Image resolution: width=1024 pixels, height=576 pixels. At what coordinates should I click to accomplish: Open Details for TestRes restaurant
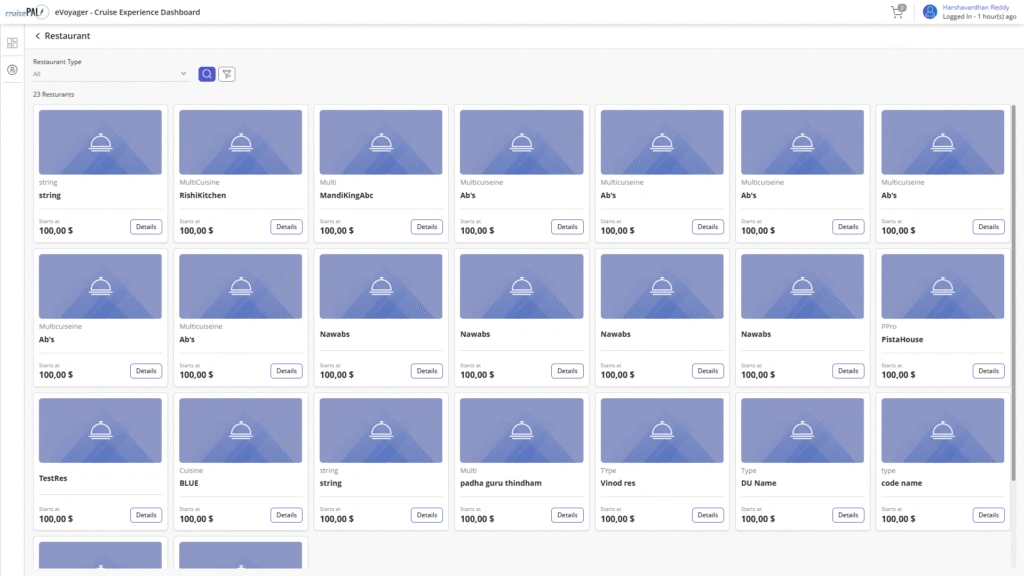point(146,515)
